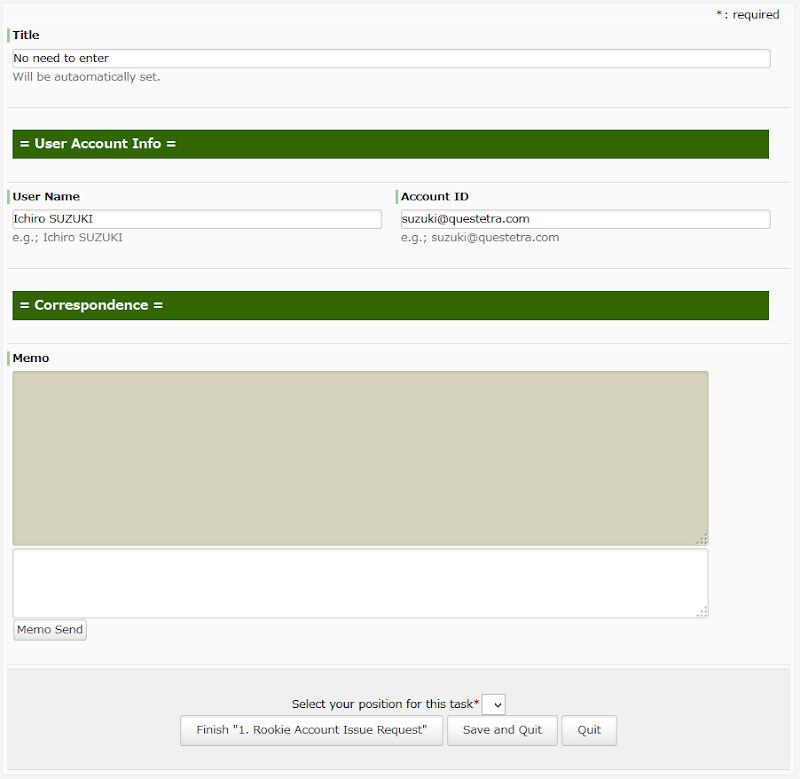Click the Account ID field with suzuki@questetra.com
The image size is (800, 779).
point(585,218)
